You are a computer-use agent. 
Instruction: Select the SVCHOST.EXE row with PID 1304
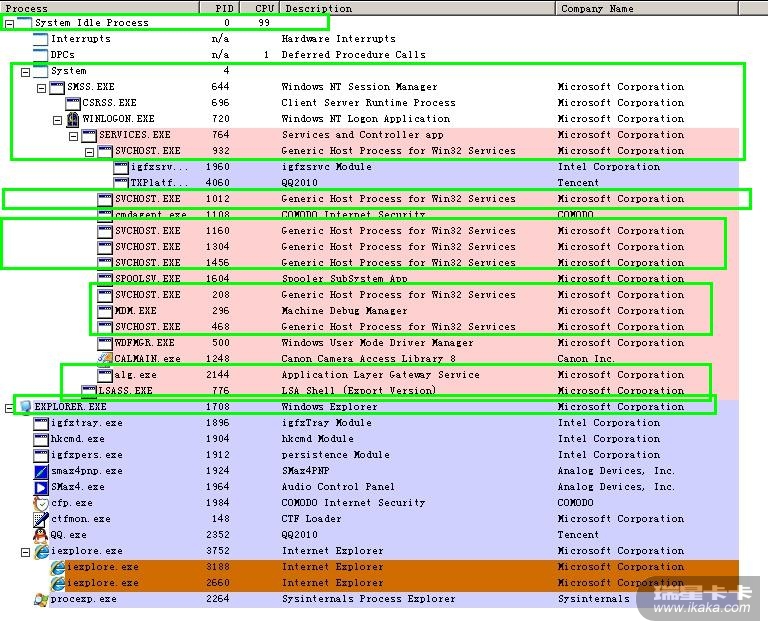pyautogui.click(x=418, y=247)
